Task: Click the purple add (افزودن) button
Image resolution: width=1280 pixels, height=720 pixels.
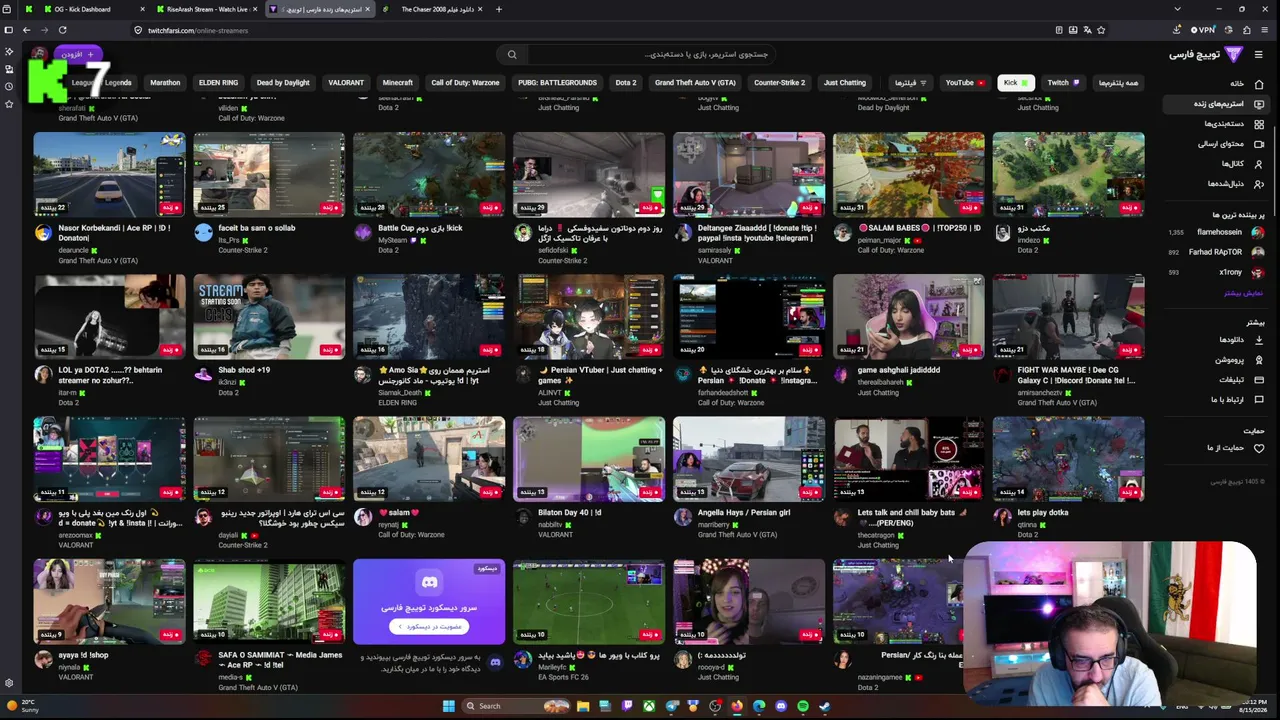Action: click(78, 54)
